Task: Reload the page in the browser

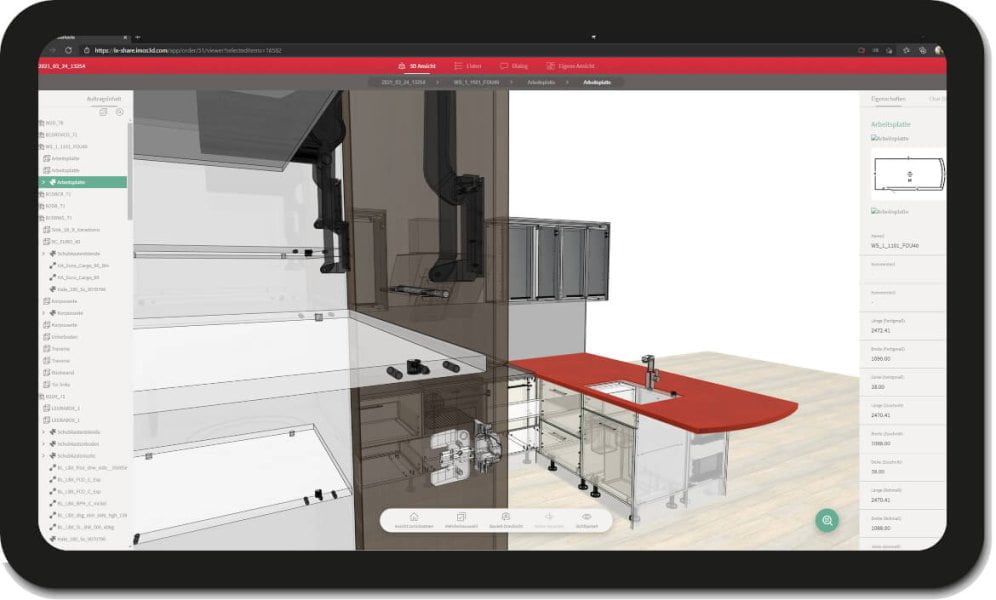Action: click(x=68, y=50)
